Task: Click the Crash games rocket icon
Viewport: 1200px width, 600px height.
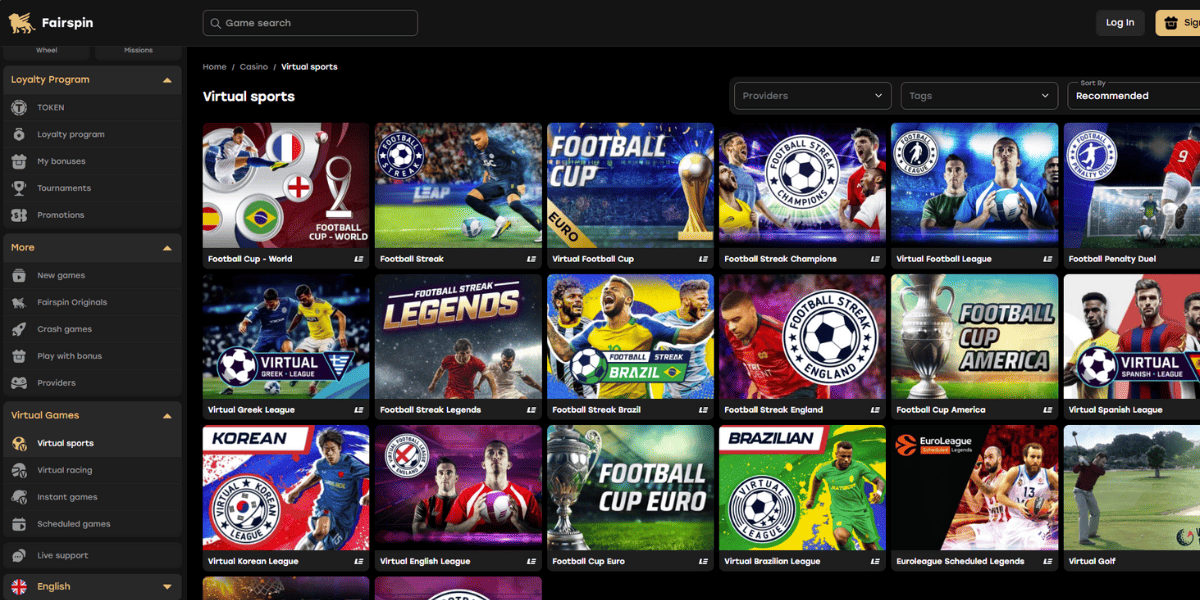Action: pyautogui.click(x=18, y=329)
